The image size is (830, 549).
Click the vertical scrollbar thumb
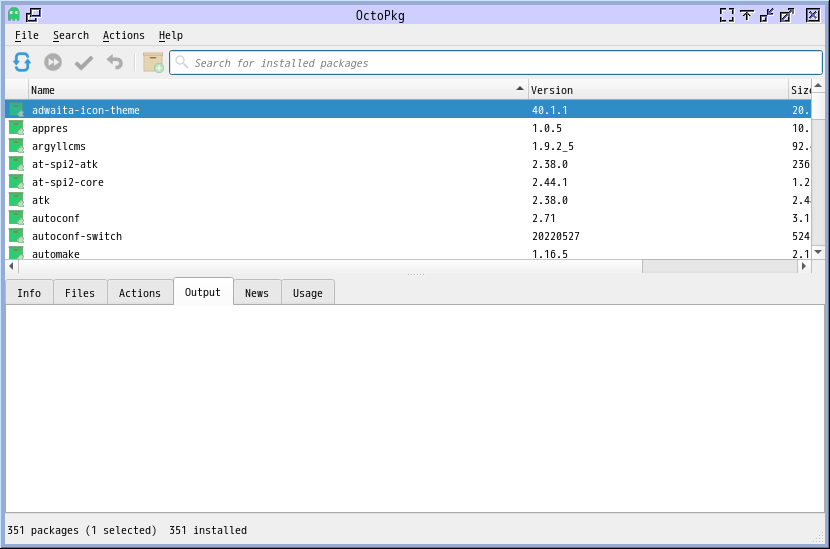pyautogui.click(x=818, y=105)
